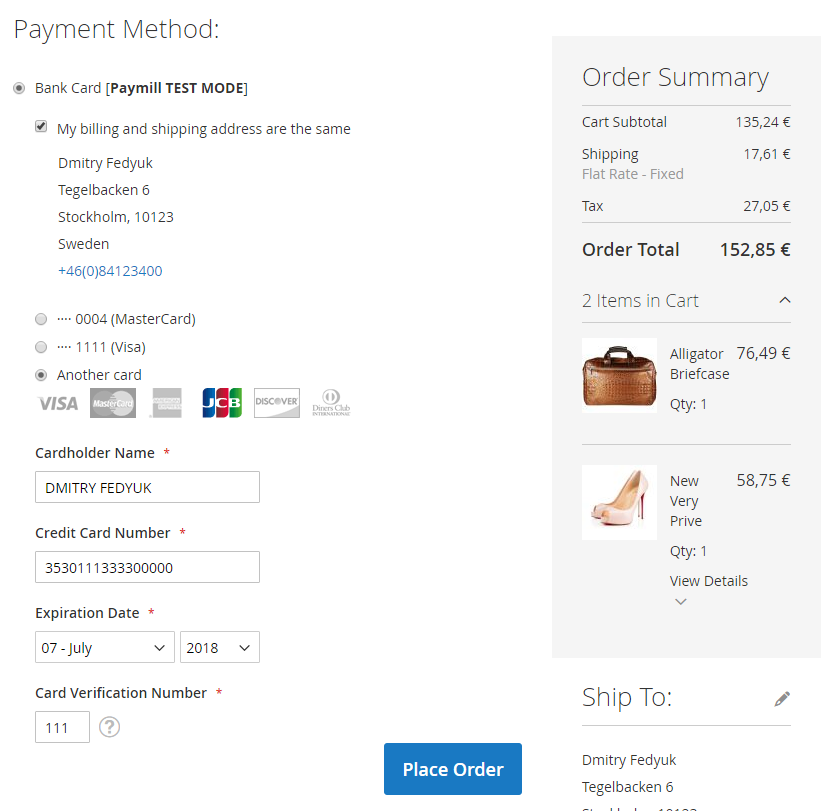Click the MasterCard logo icon
Screen dimensions: 831x811
click(x=113, y=403)
